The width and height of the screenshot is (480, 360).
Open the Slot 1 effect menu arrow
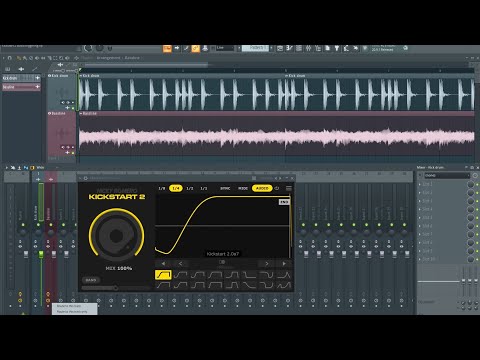pyautogui.click(x=420, y=184)
